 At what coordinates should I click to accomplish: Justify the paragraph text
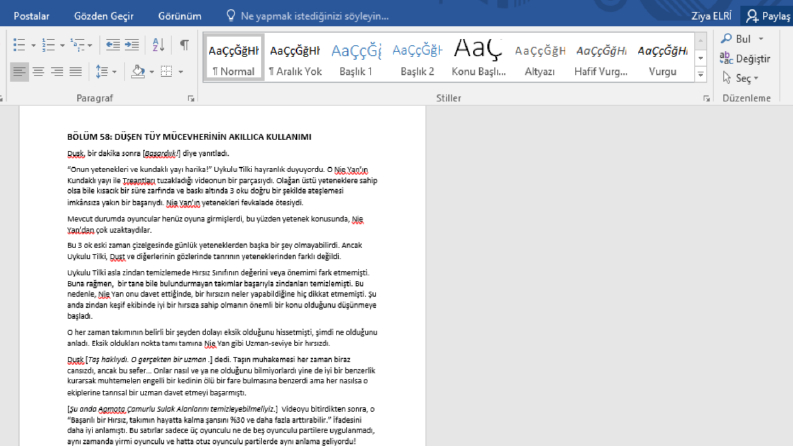(x=75, y=72)
